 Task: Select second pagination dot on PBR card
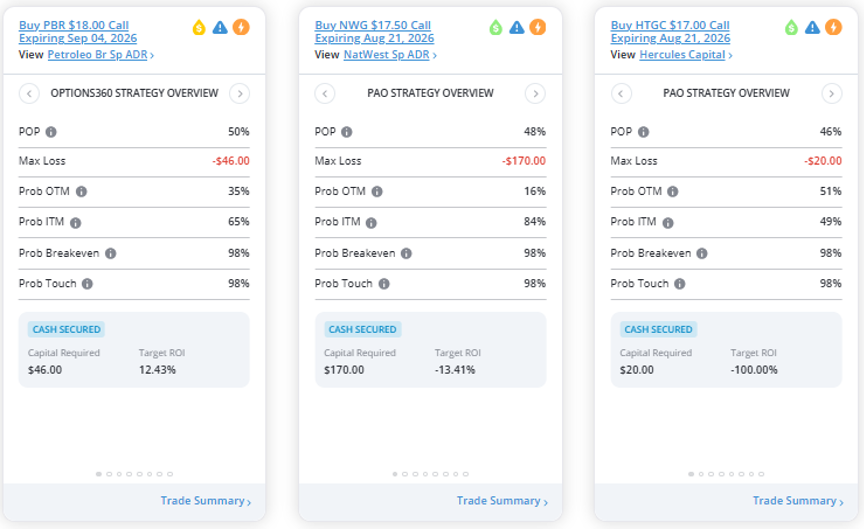[x=109, y=474]
